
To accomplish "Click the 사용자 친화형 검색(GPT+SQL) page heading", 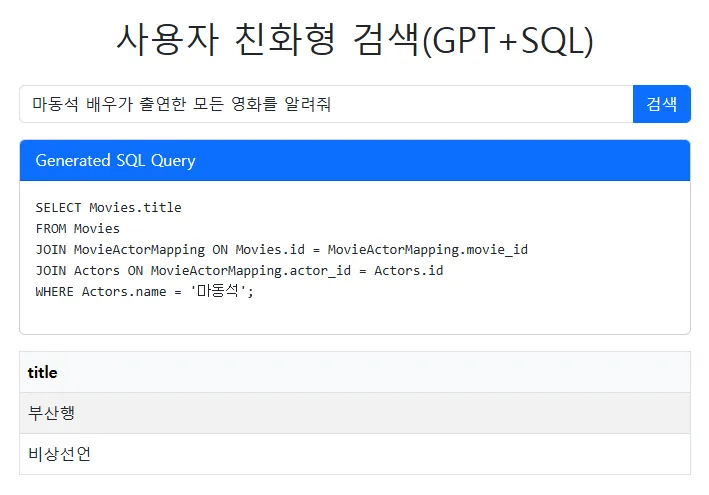I will 354,40.
